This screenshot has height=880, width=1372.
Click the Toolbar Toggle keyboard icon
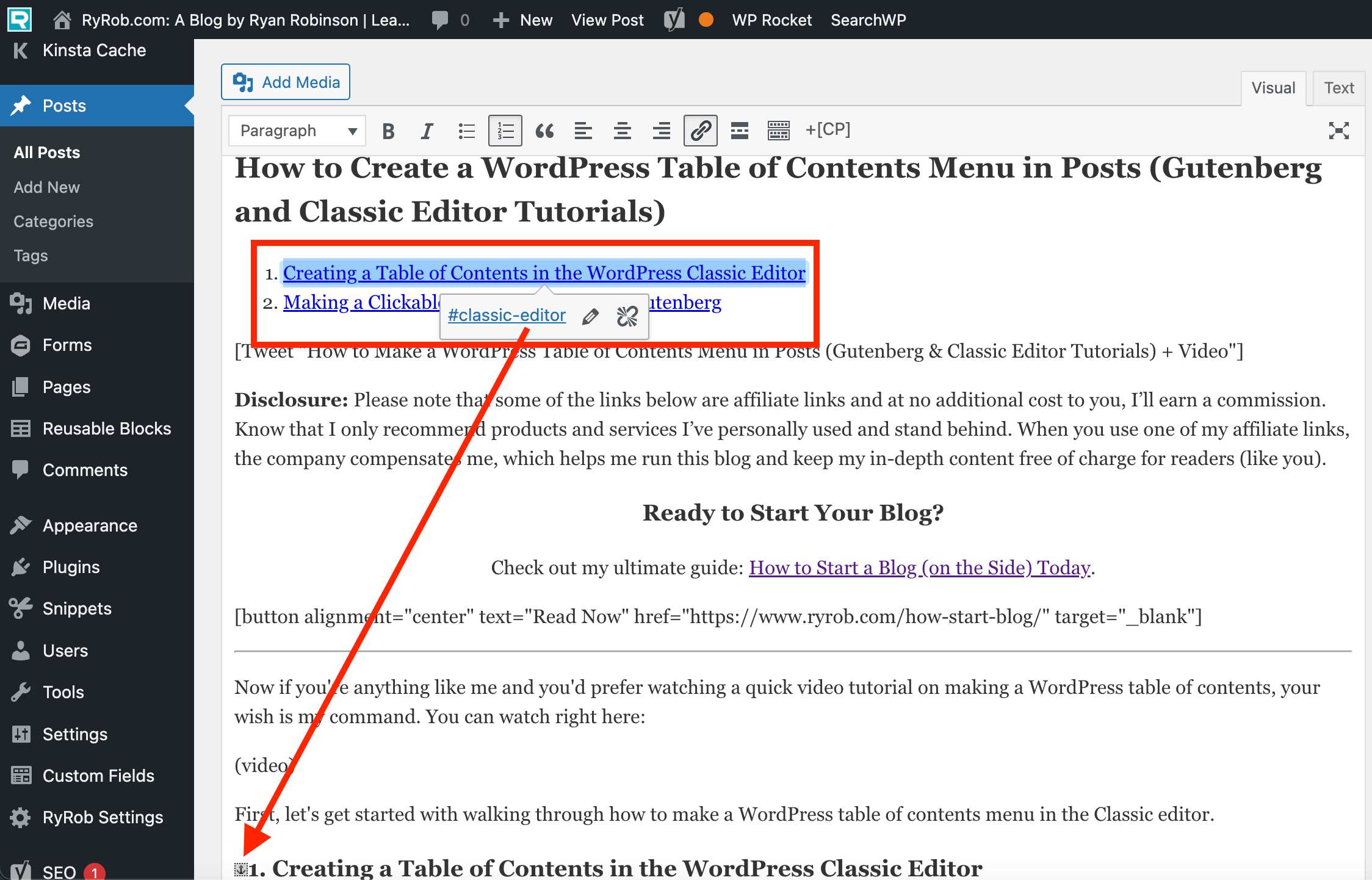click(x=778, y=130)
